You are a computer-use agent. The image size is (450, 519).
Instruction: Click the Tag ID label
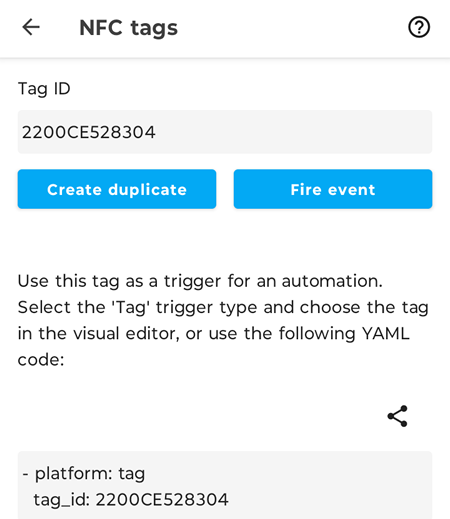click(x=44, y=89)
